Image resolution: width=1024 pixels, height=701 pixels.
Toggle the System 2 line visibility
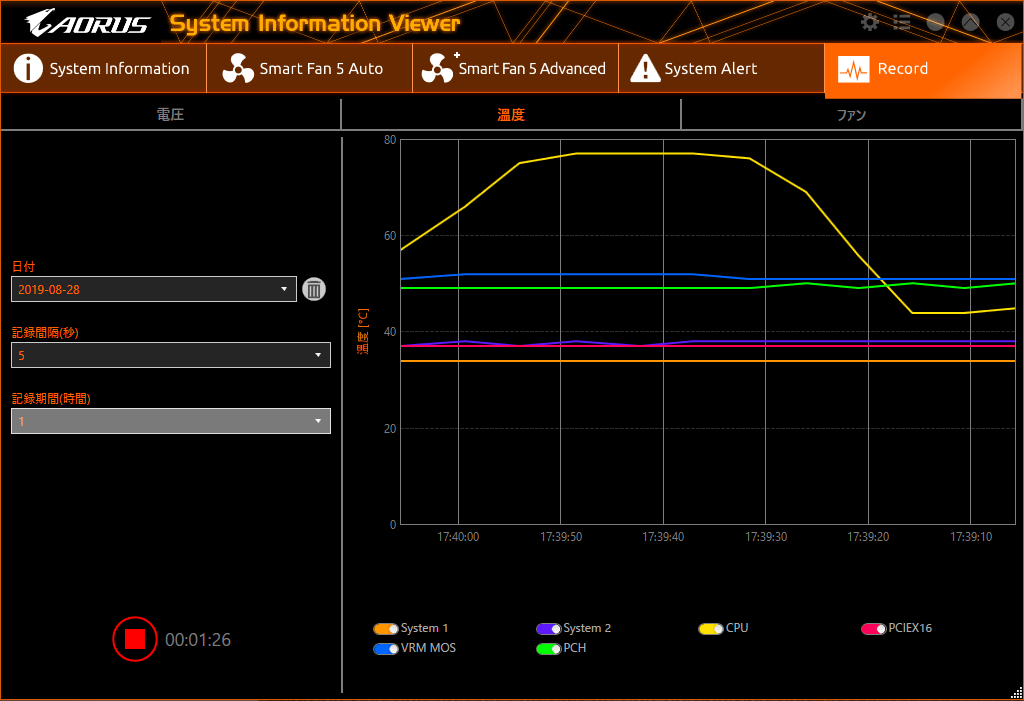click(549, 629)
